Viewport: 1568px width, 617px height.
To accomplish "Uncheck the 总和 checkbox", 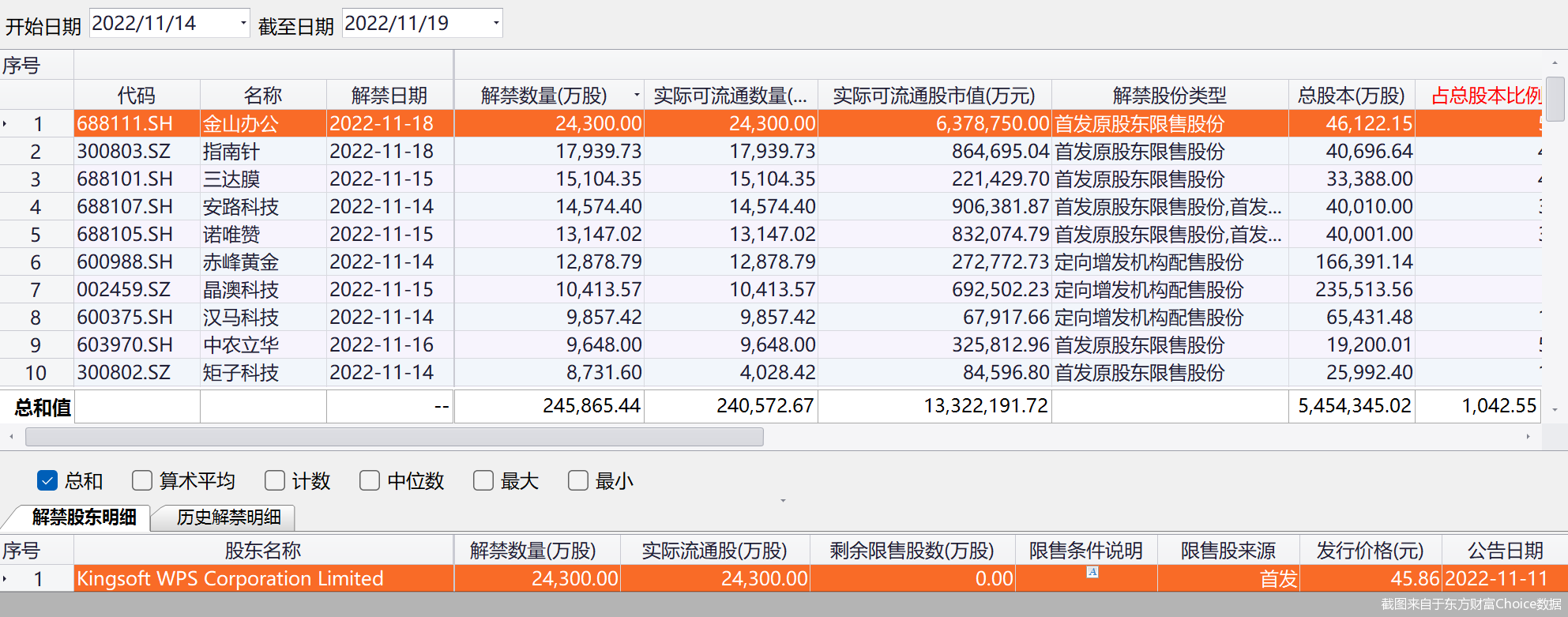I will (47, 480).
